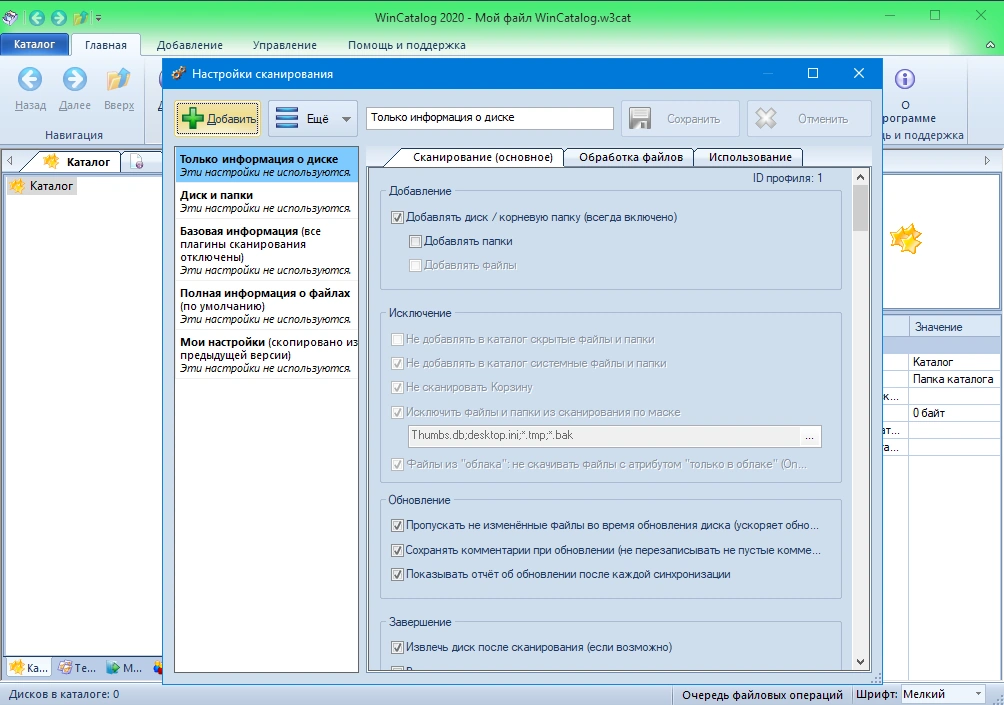1004x705 pixels.
Task: Toggle Не добавлять системные файлы и папки
Action: tap(397, 363)
